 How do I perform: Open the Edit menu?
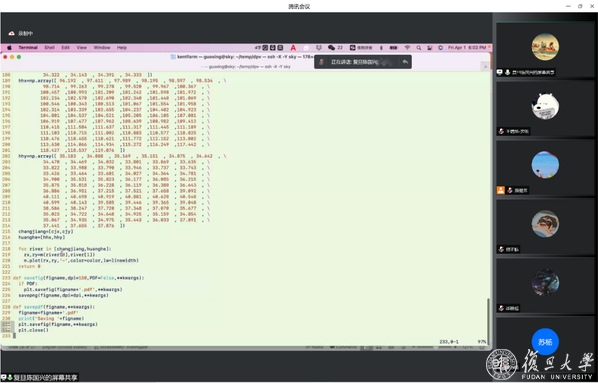click(x=66, y=48)
